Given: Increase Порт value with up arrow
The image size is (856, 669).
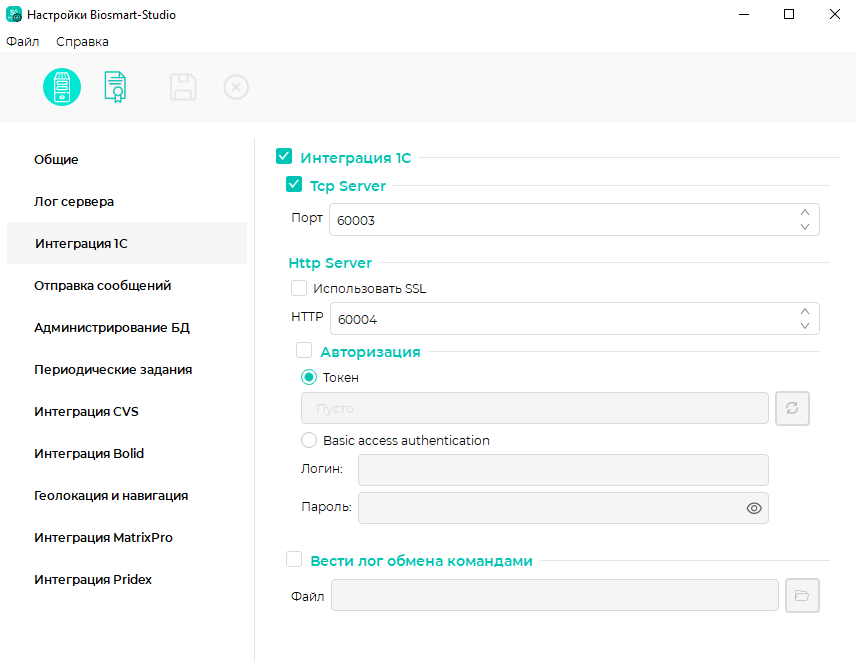Looking at the screenshot, I should pyautogui.click(x=805, y=212).
